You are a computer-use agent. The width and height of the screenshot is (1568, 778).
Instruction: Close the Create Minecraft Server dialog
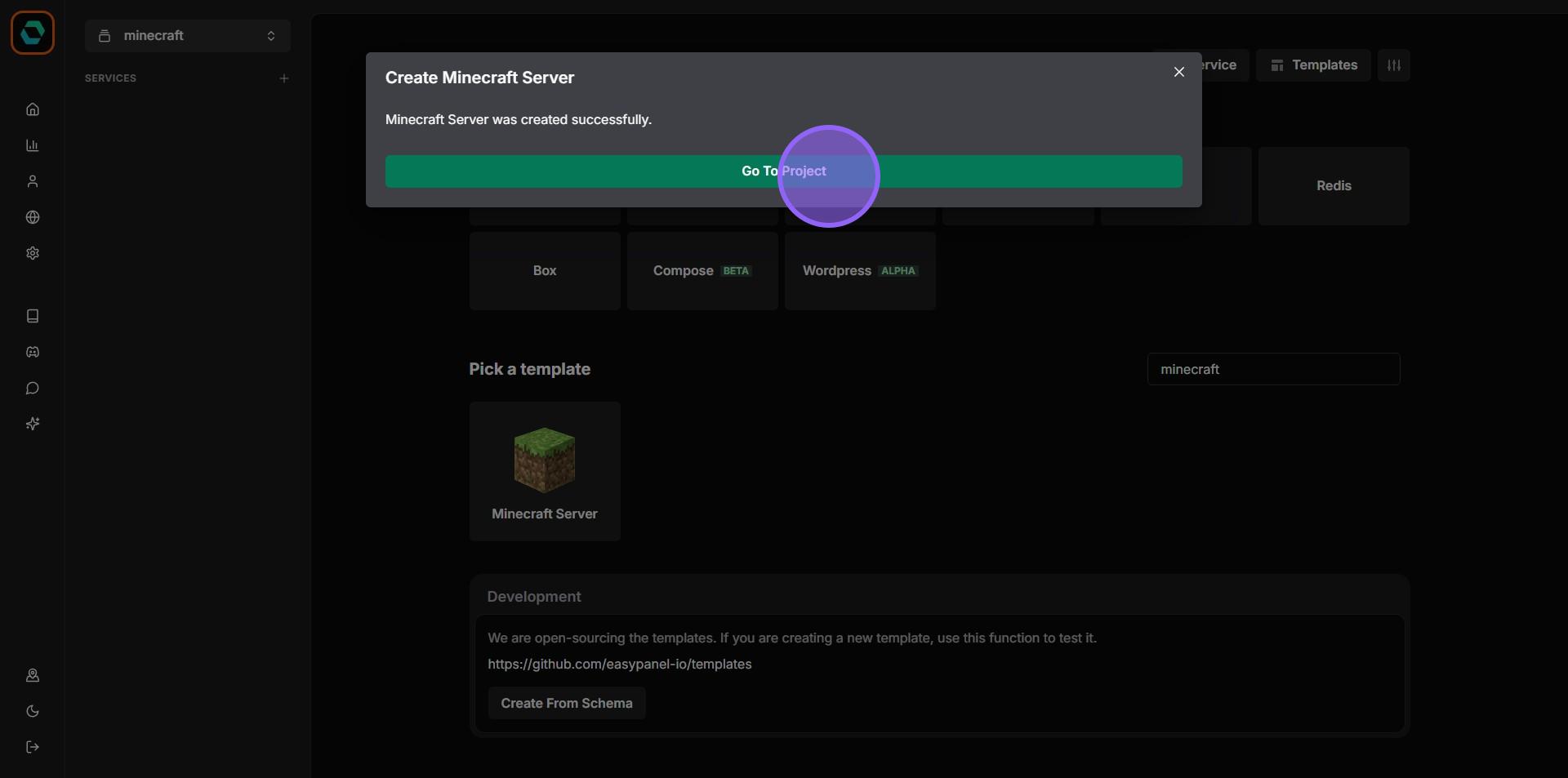[x=1179, y=72]
